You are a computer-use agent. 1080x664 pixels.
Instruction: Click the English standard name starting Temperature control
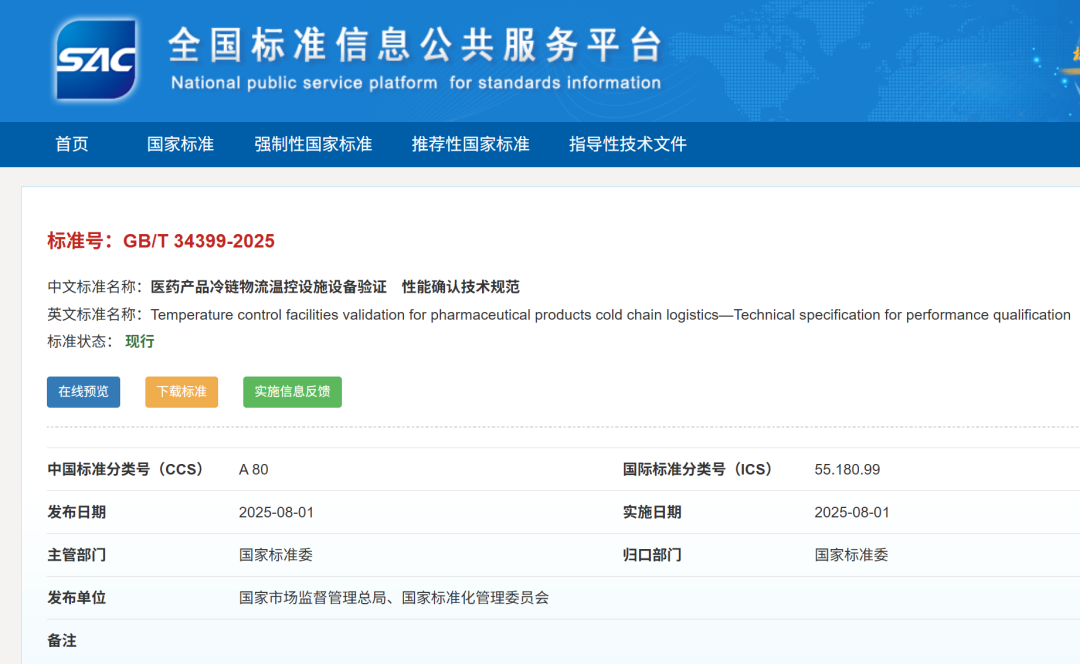coord(610,315)
